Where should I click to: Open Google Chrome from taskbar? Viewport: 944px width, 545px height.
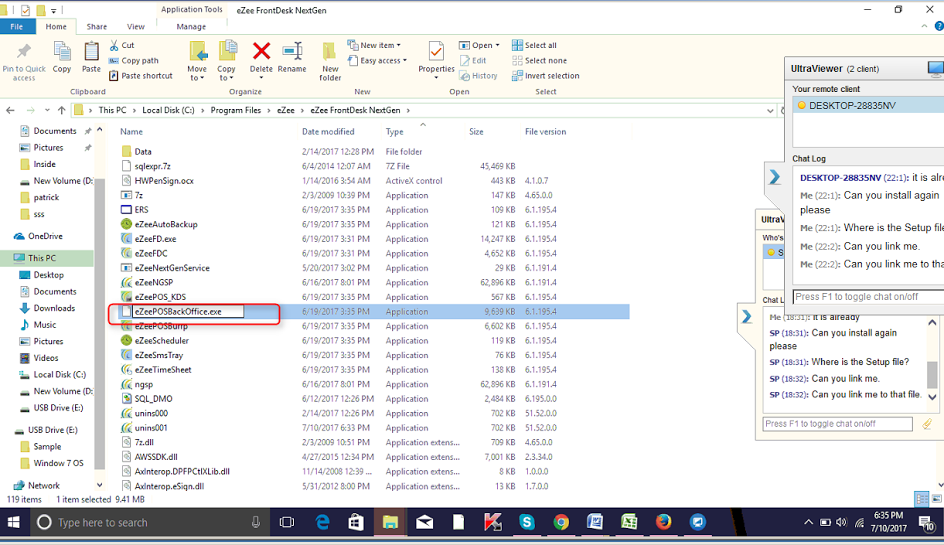[561, 522]
